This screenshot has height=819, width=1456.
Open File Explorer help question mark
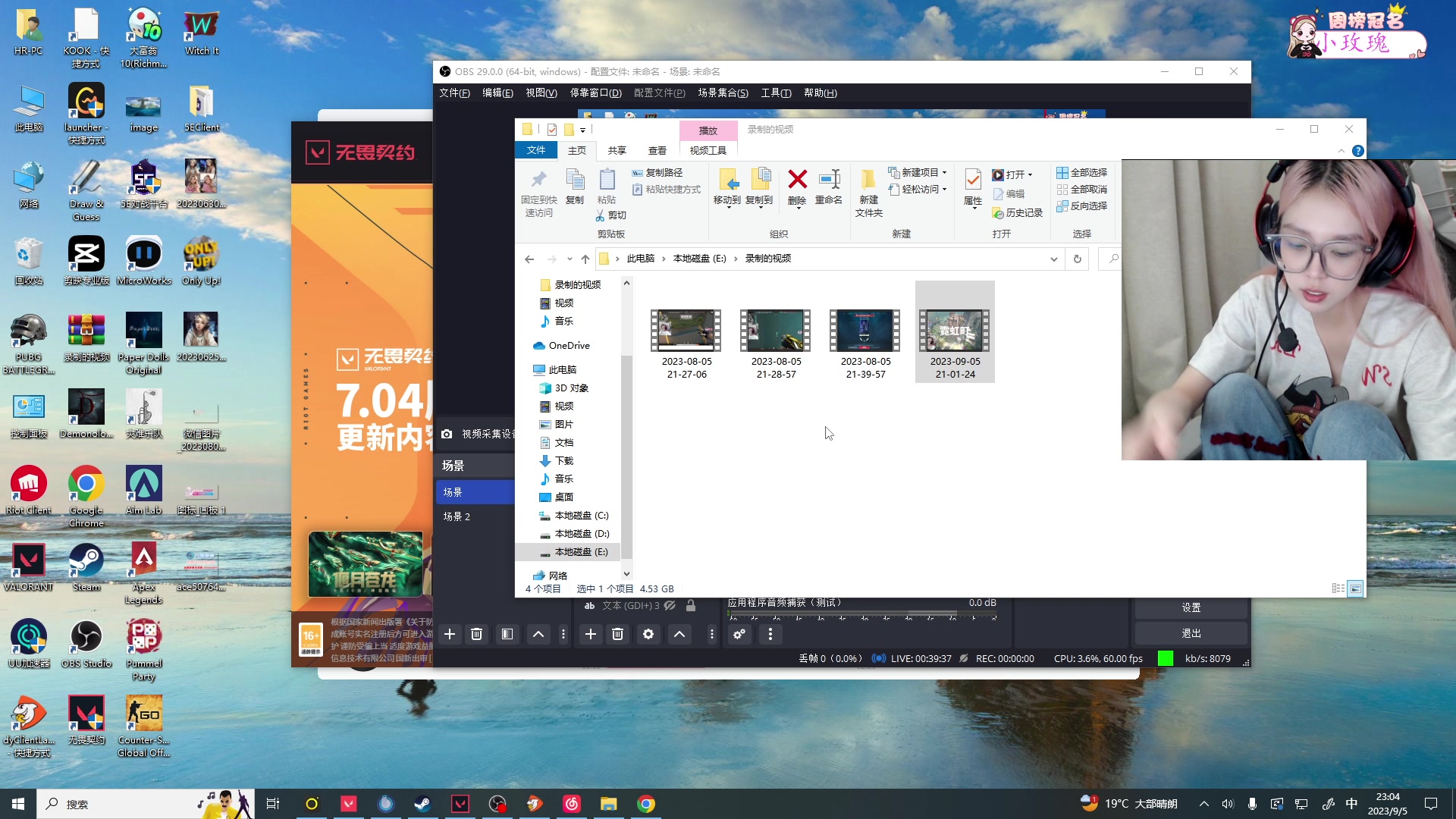pyautogui.click(x=1358, y=151)
